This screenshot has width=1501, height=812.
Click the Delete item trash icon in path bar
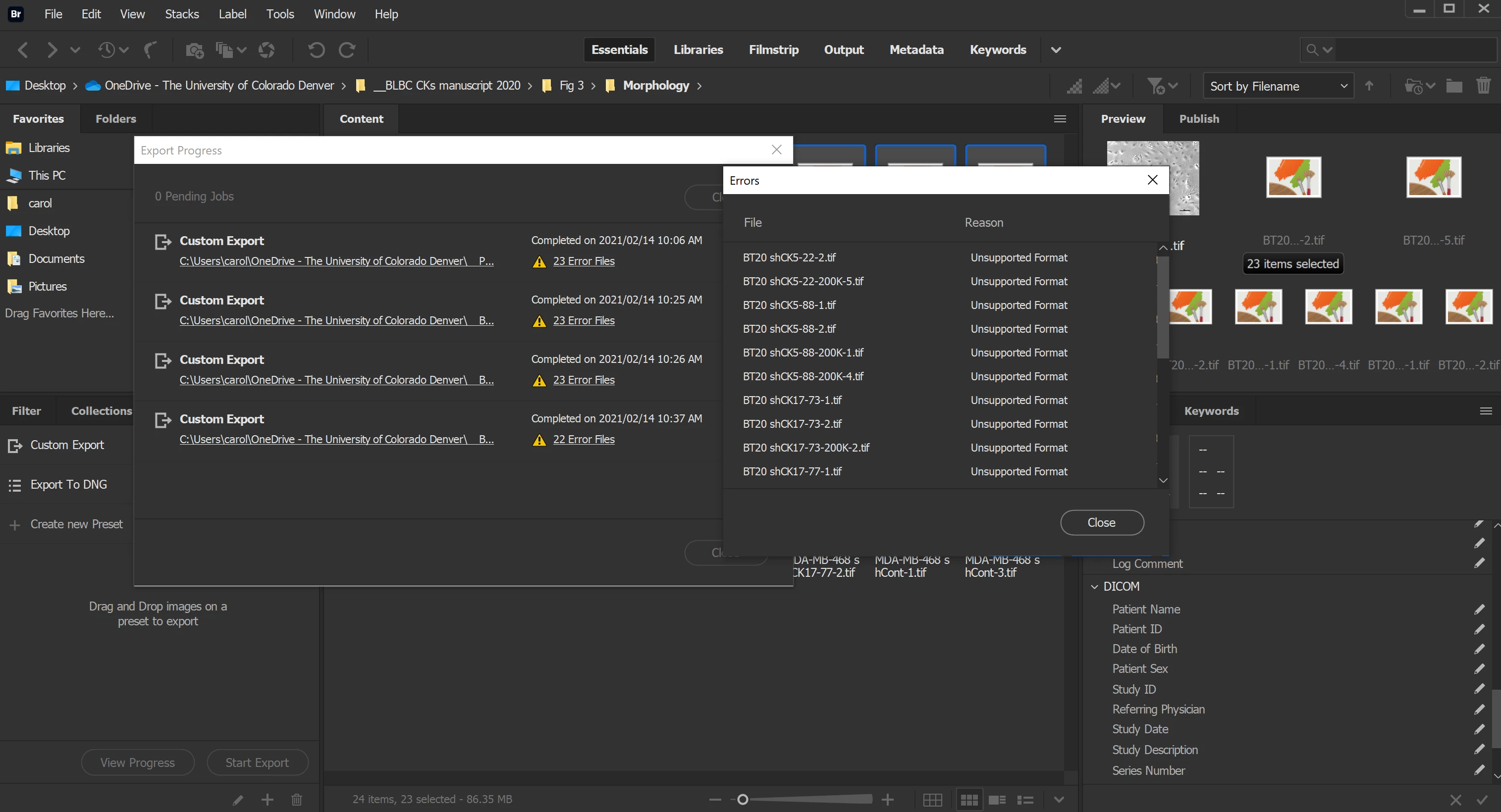click(1483, 86)
